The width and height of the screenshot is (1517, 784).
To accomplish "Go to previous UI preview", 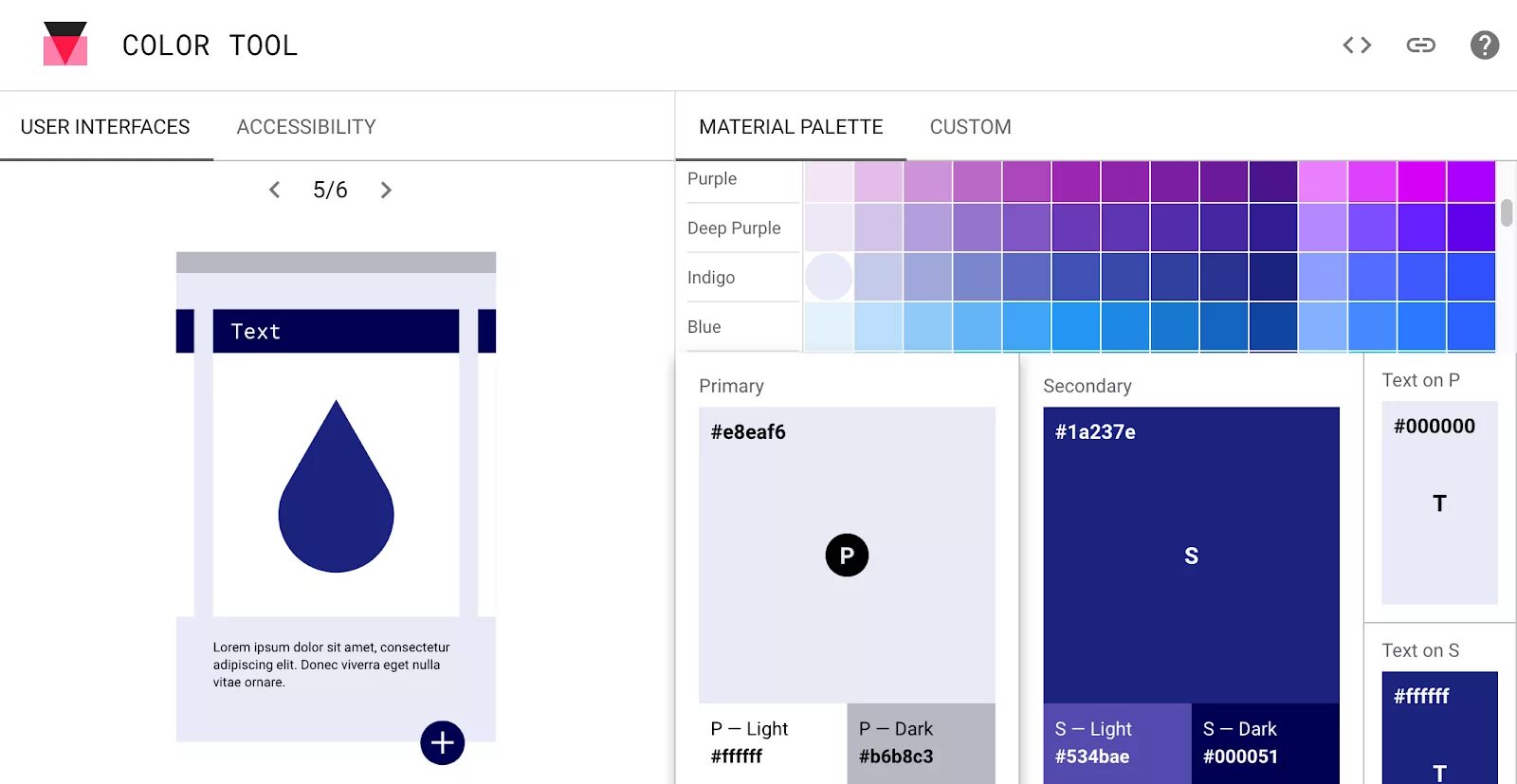I will (x=274, y=190).
